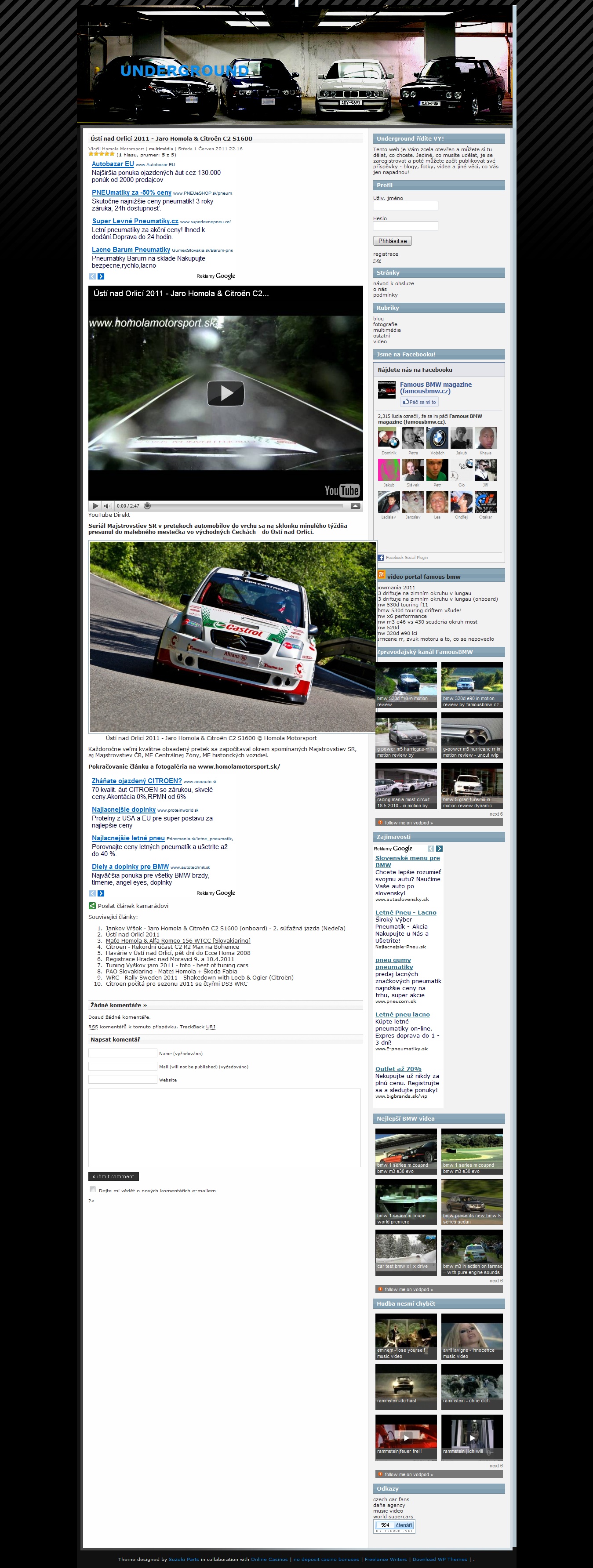The height and width of the screenshot is (1568, 593).
Task: Click the comment text area
Action: click(224, 1127)
